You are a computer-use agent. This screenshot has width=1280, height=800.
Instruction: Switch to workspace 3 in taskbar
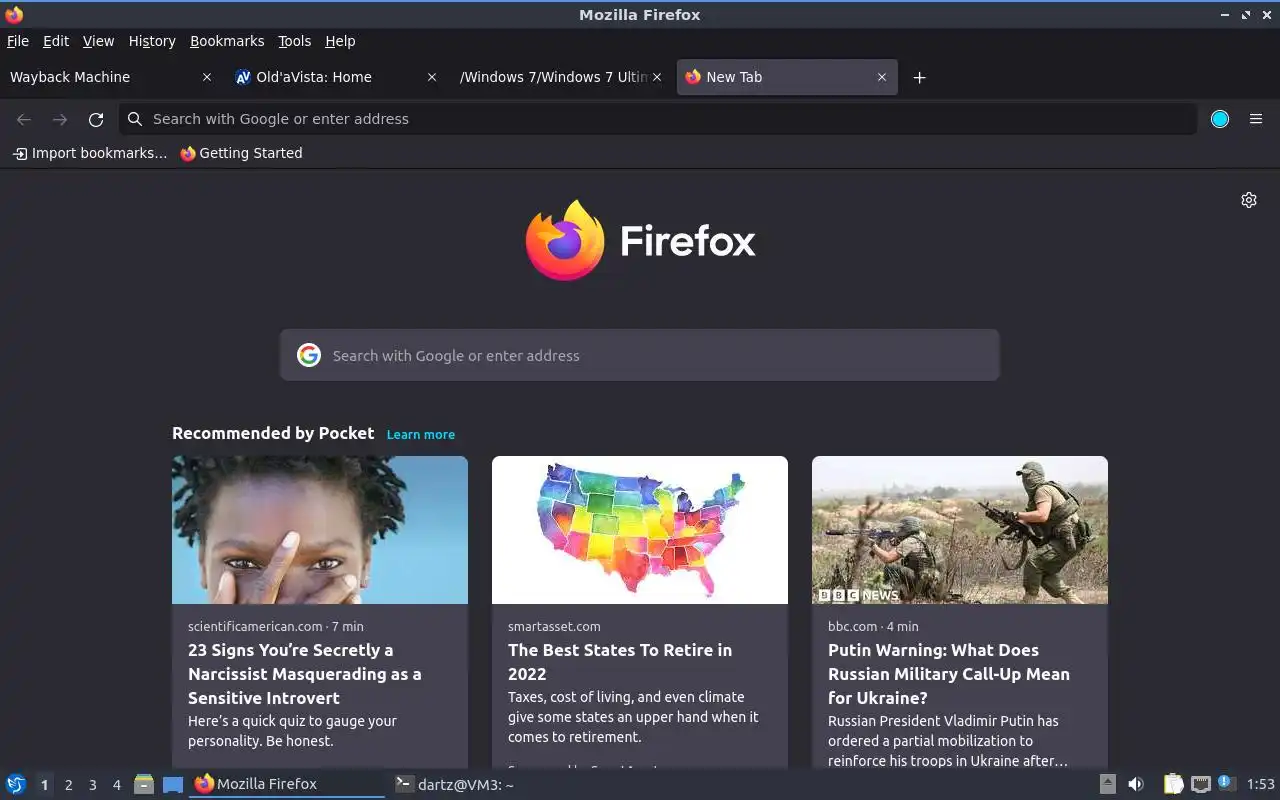92,785
